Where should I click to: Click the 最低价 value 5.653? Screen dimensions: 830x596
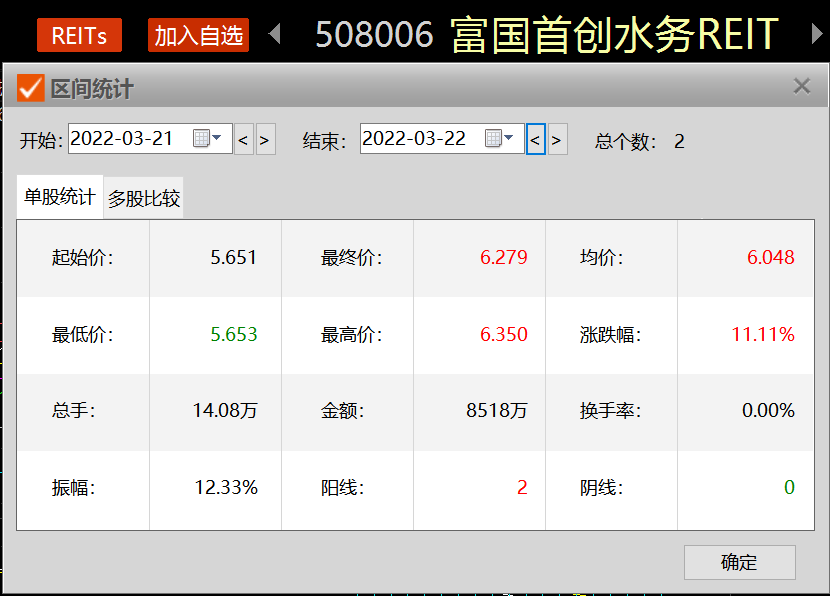click(233, 334)
